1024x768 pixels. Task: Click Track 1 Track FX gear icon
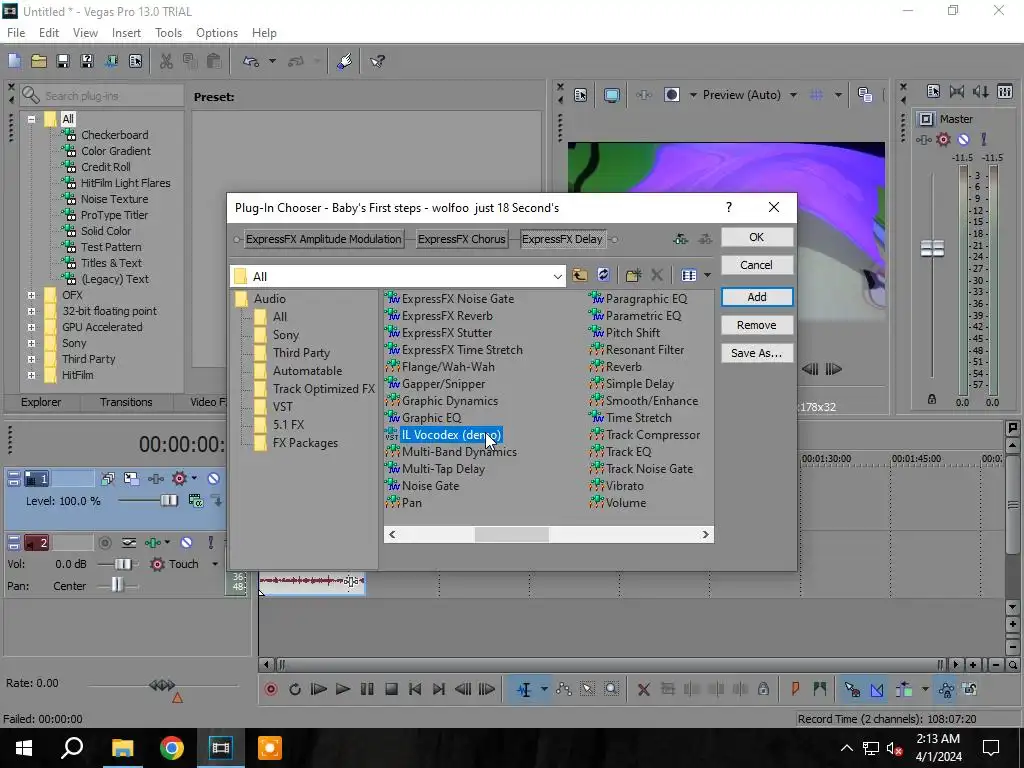179,479
